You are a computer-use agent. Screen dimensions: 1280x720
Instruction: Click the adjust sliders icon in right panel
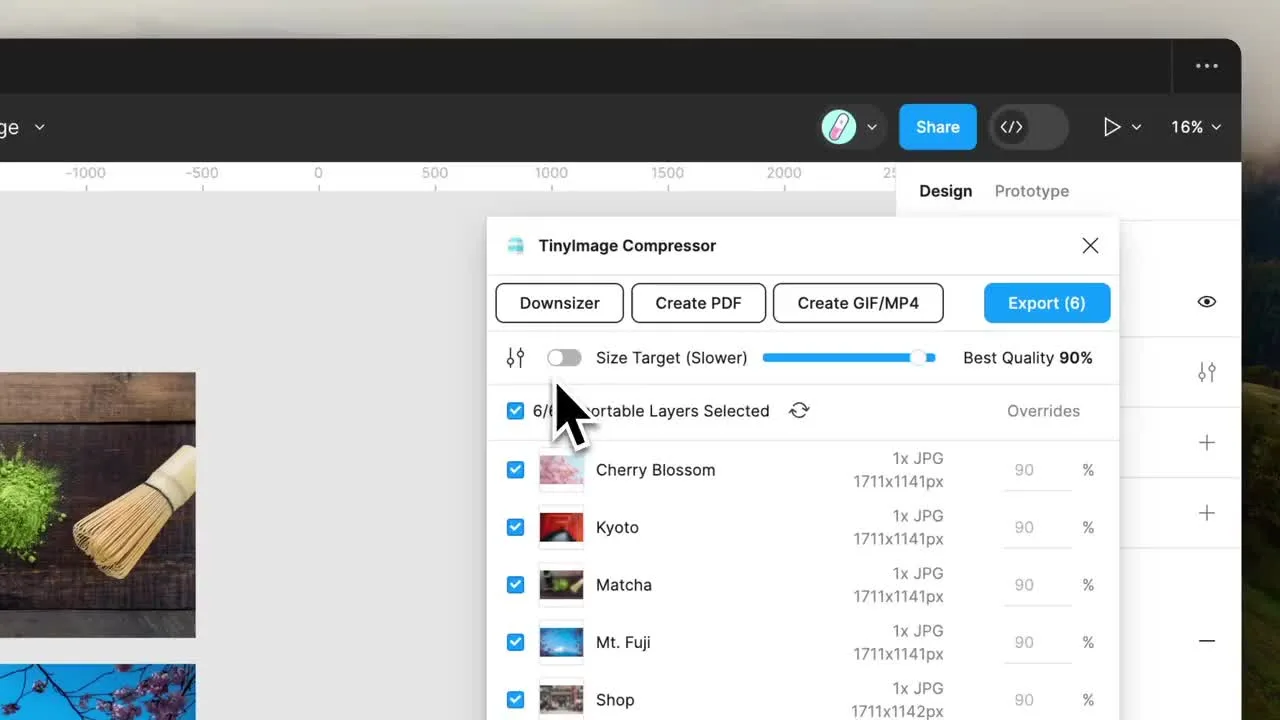pos(1207,372)
